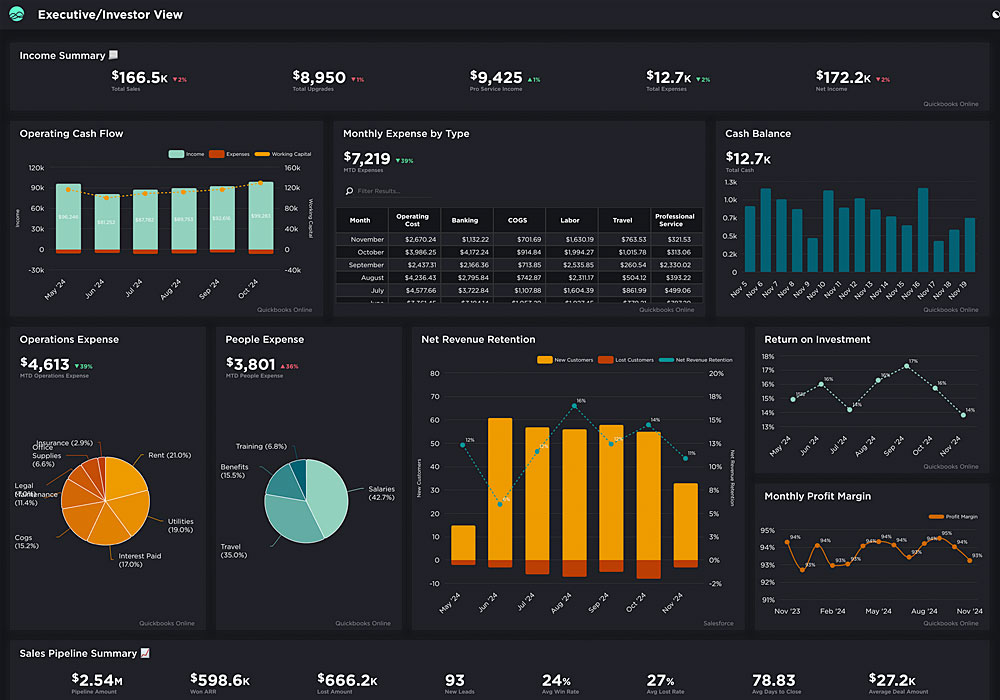
Task: Click the dashboard logo icon in the header
Action: [x=17, y=15]
